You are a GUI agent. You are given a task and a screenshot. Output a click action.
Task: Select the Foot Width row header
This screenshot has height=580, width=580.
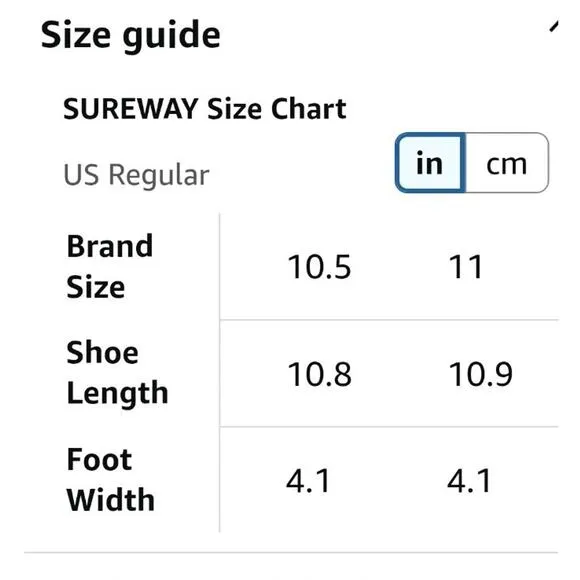(x=110, y=479)
